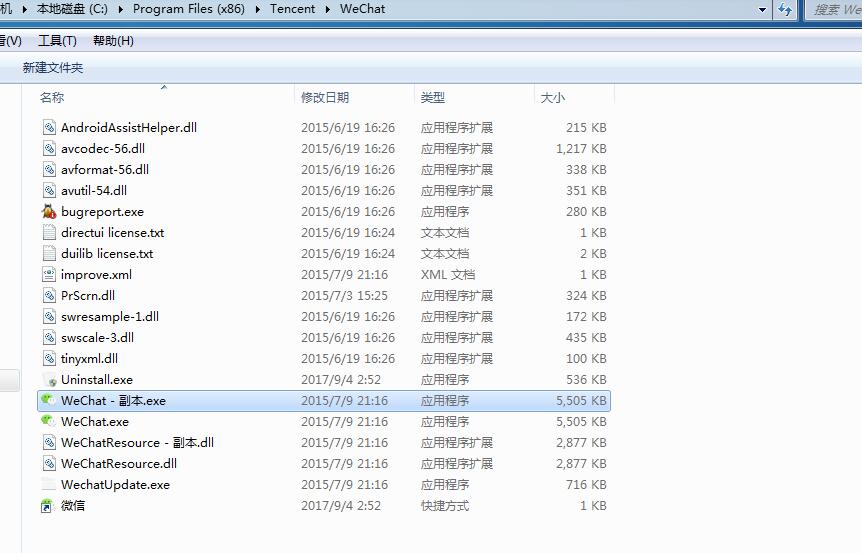Click the 2015/7/3 15:25 date cell

(344, 295)
